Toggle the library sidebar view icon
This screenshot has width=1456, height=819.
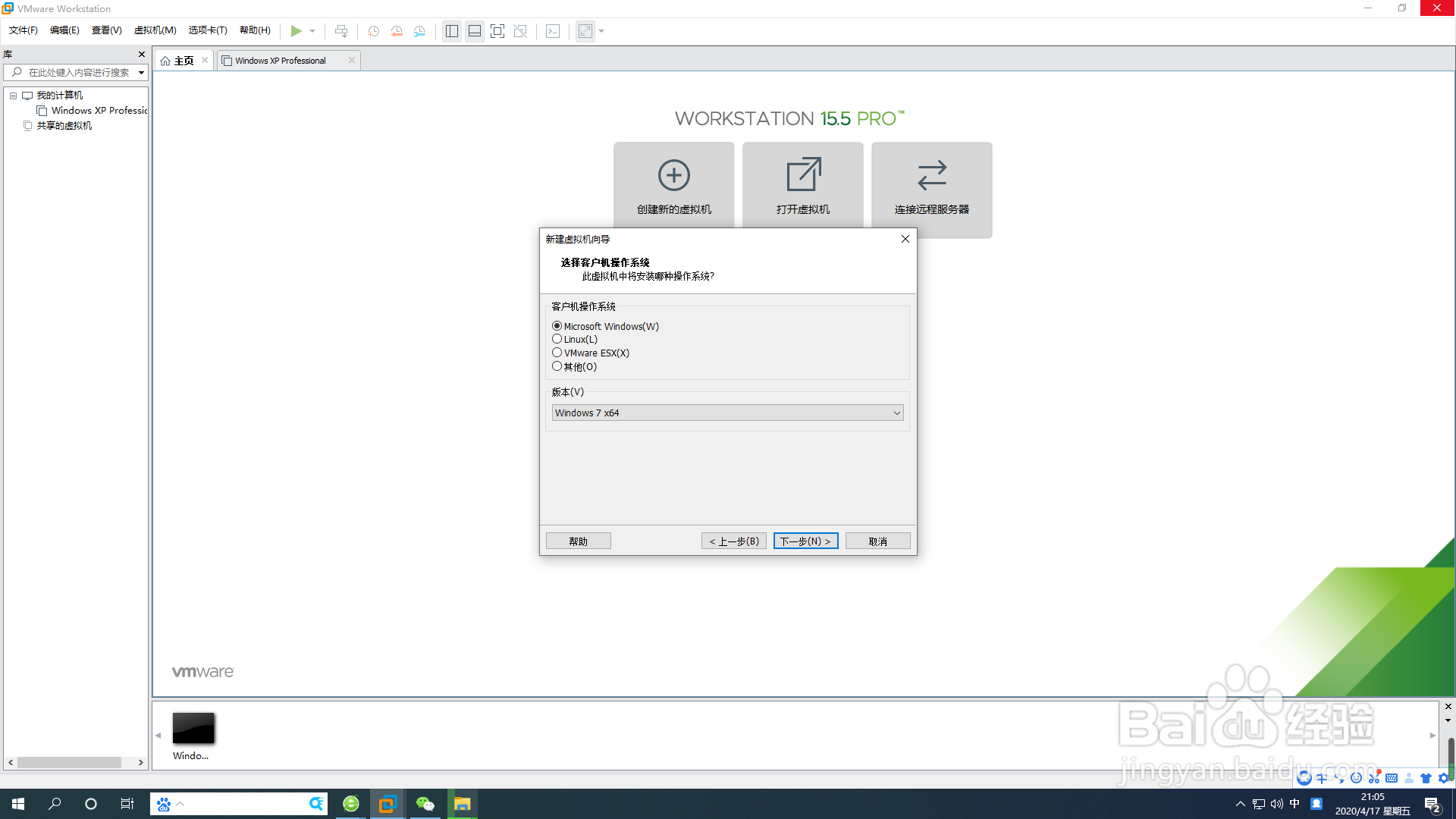coord(452,31)
